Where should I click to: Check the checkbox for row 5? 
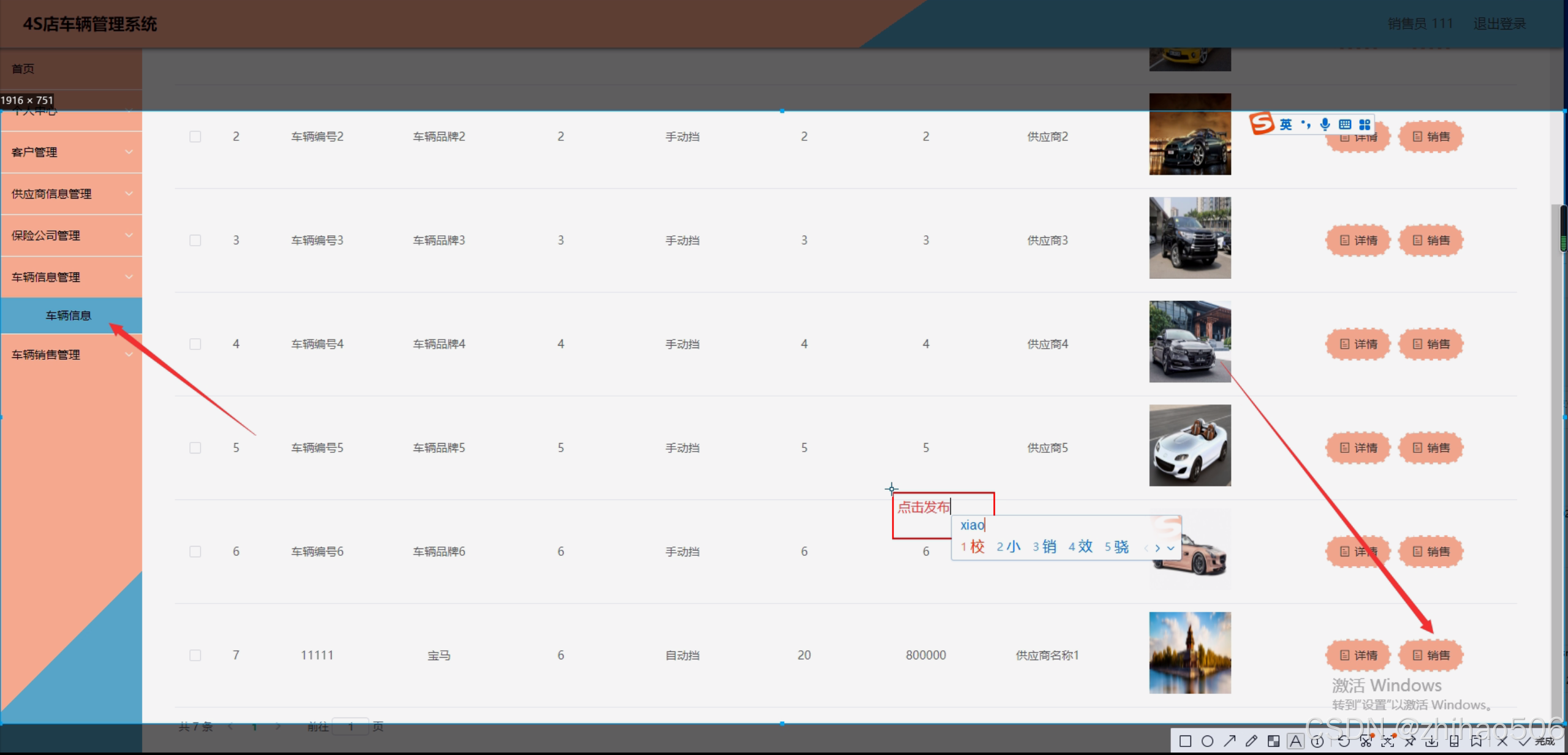point(195,448)
